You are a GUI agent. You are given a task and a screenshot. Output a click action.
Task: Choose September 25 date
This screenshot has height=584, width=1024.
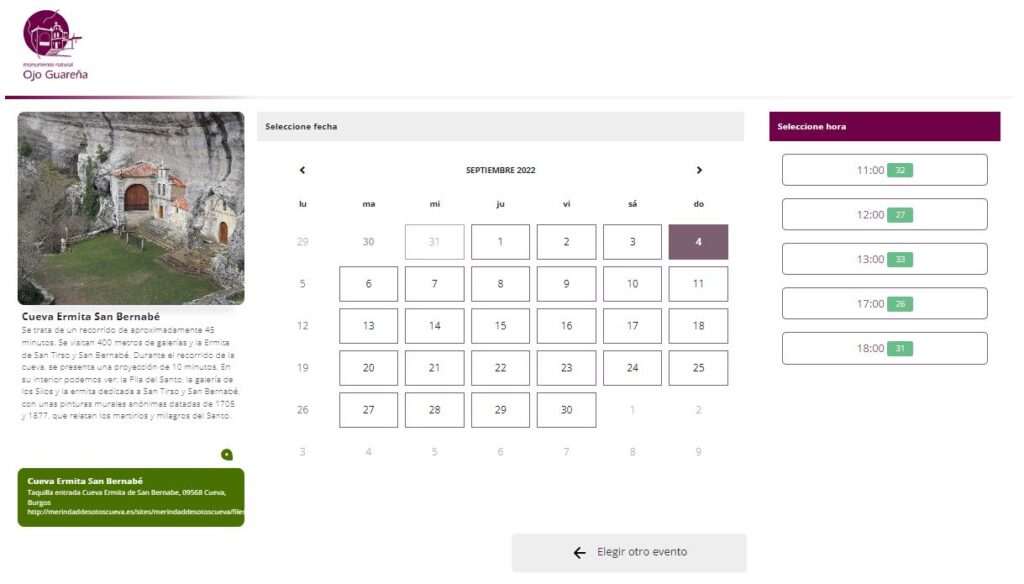[x=698, y=368]
